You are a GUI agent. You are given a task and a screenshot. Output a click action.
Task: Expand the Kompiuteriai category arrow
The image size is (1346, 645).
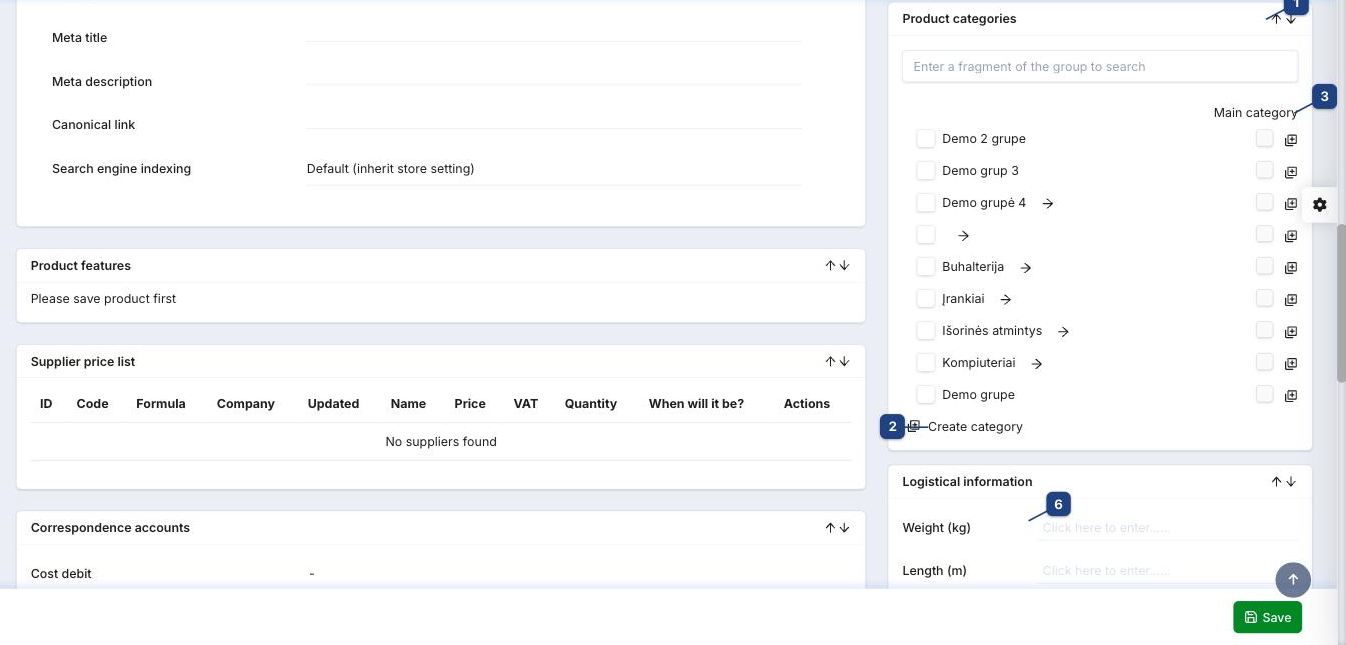(1037, 364)
